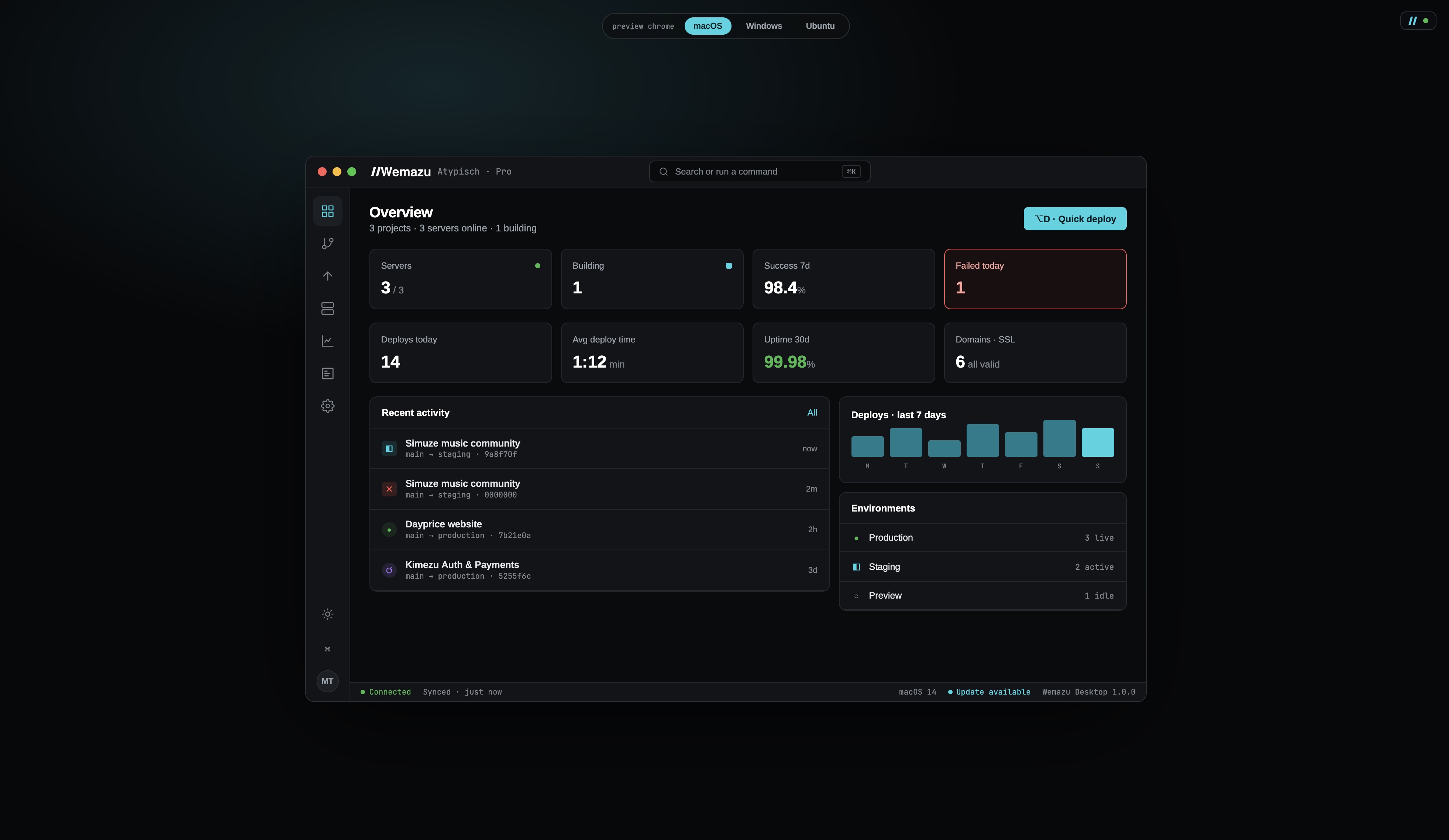1449x840 pixels.
Task: Open the analytics chart sidebar icon
Action: click(x=327, y=341)
